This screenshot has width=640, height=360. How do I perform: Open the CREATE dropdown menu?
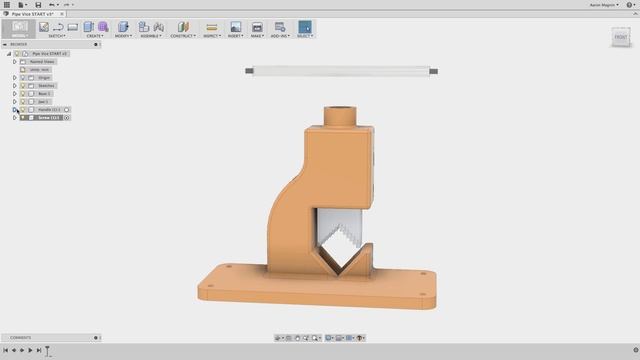(95, 36)
